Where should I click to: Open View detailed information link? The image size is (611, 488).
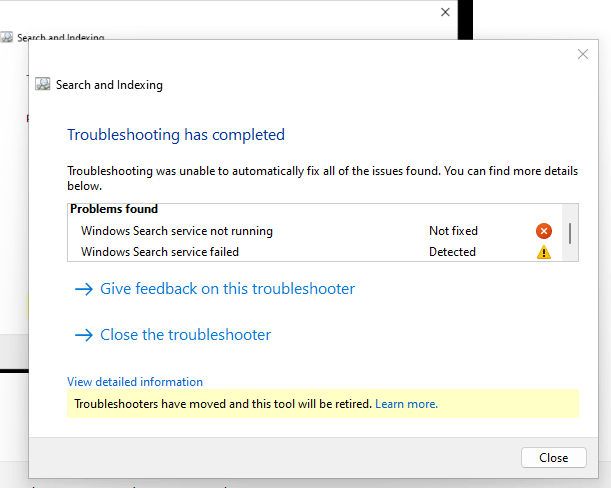pyautogui.click(x=135, y=382)
